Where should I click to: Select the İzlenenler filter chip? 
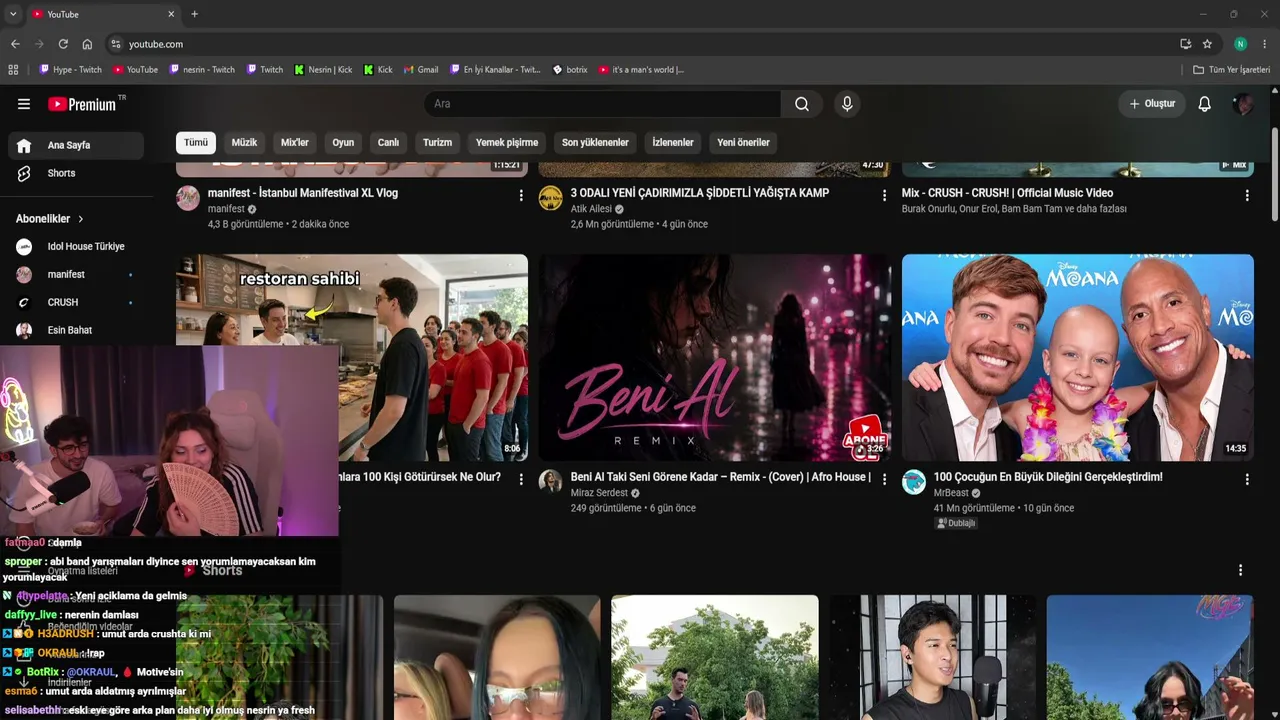point(673,143)
